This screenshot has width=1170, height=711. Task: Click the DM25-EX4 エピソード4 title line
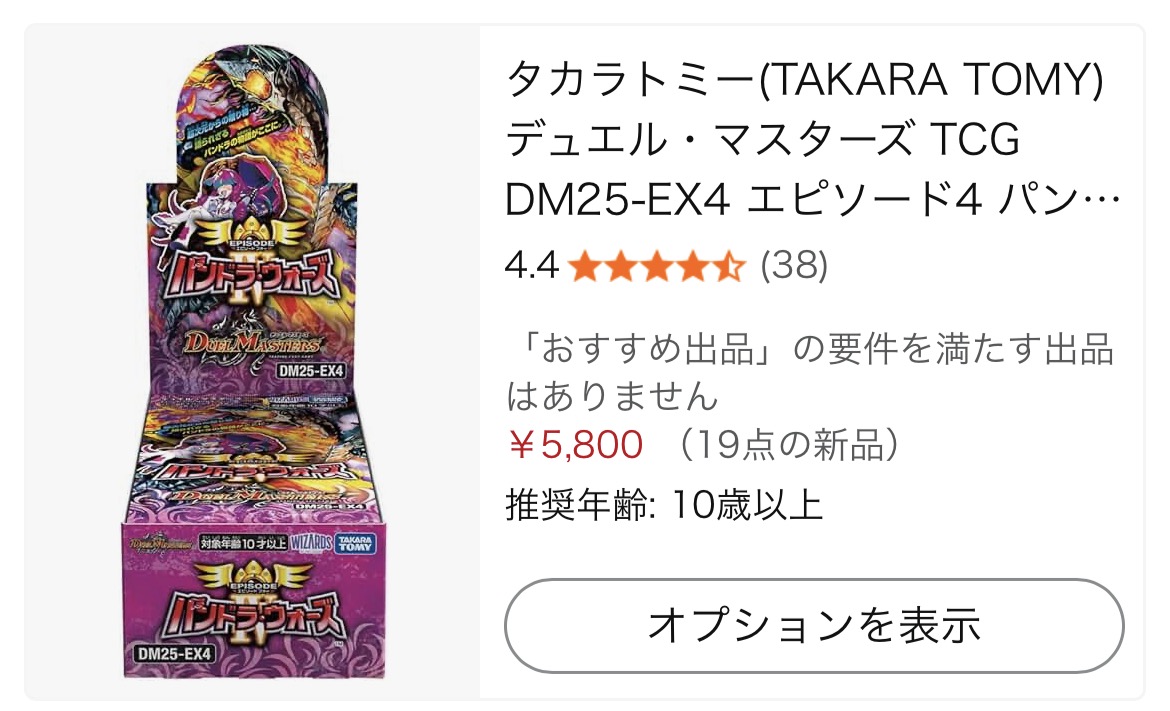tap(813, 200)
